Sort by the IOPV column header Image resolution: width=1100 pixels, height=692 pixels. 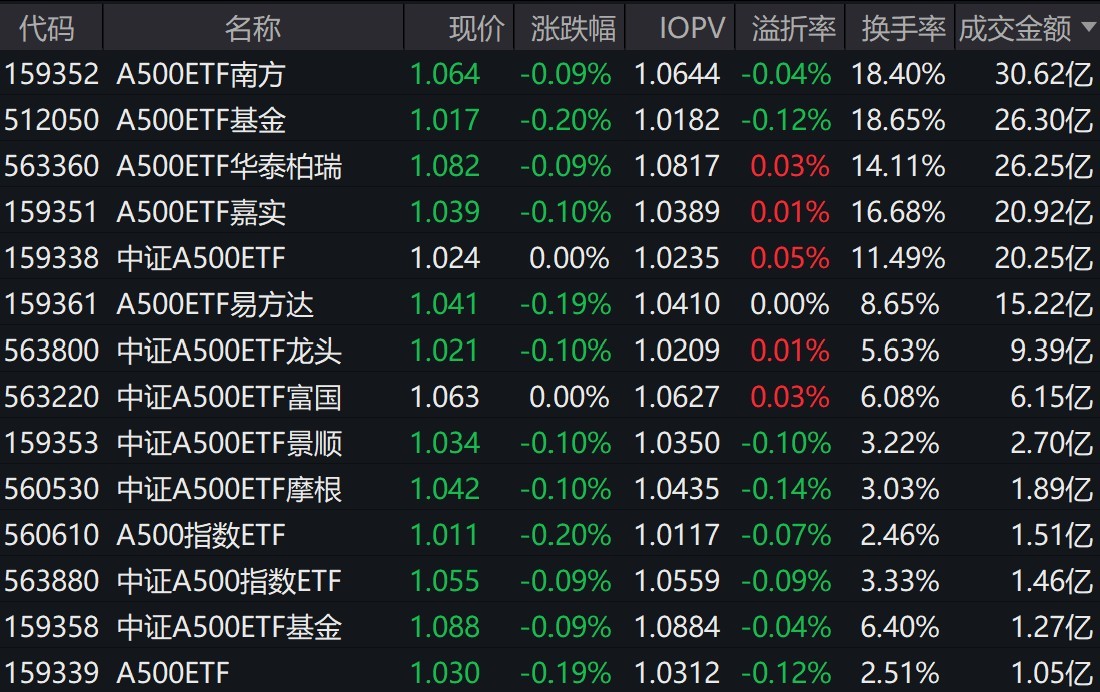[x=692, y=29]
